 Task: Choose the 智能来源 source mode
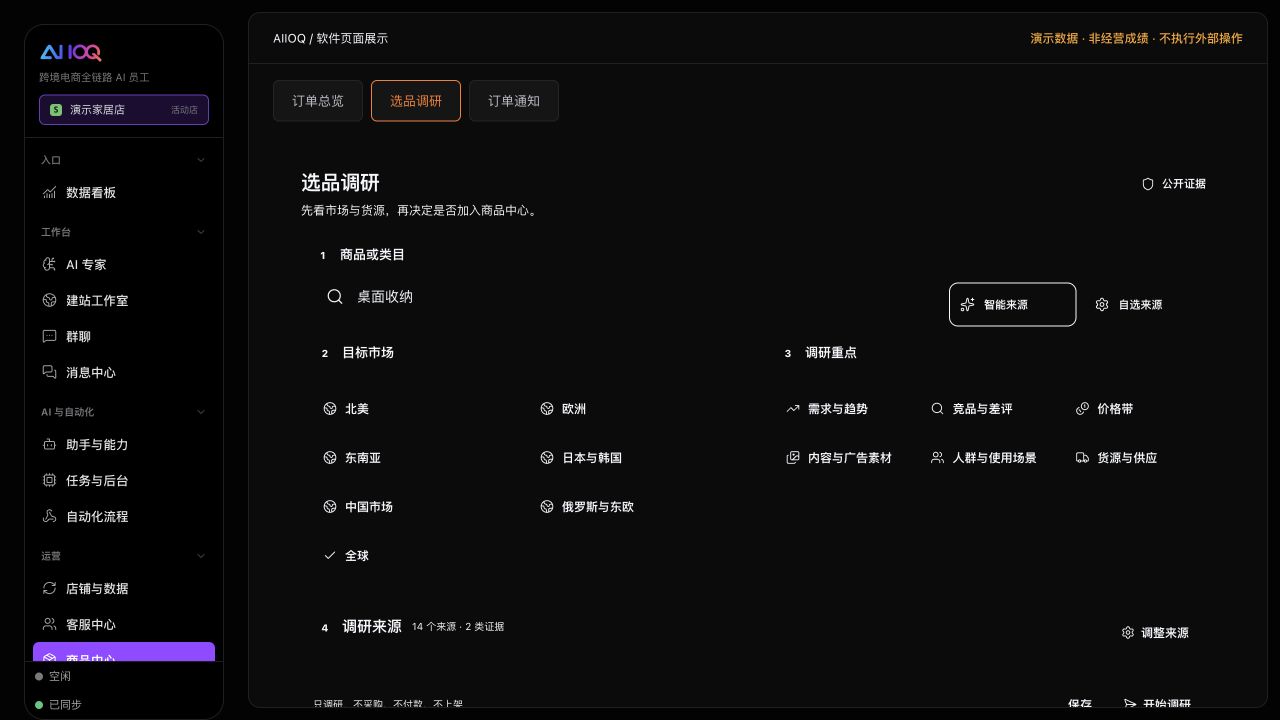click(x=1012, y=305)
